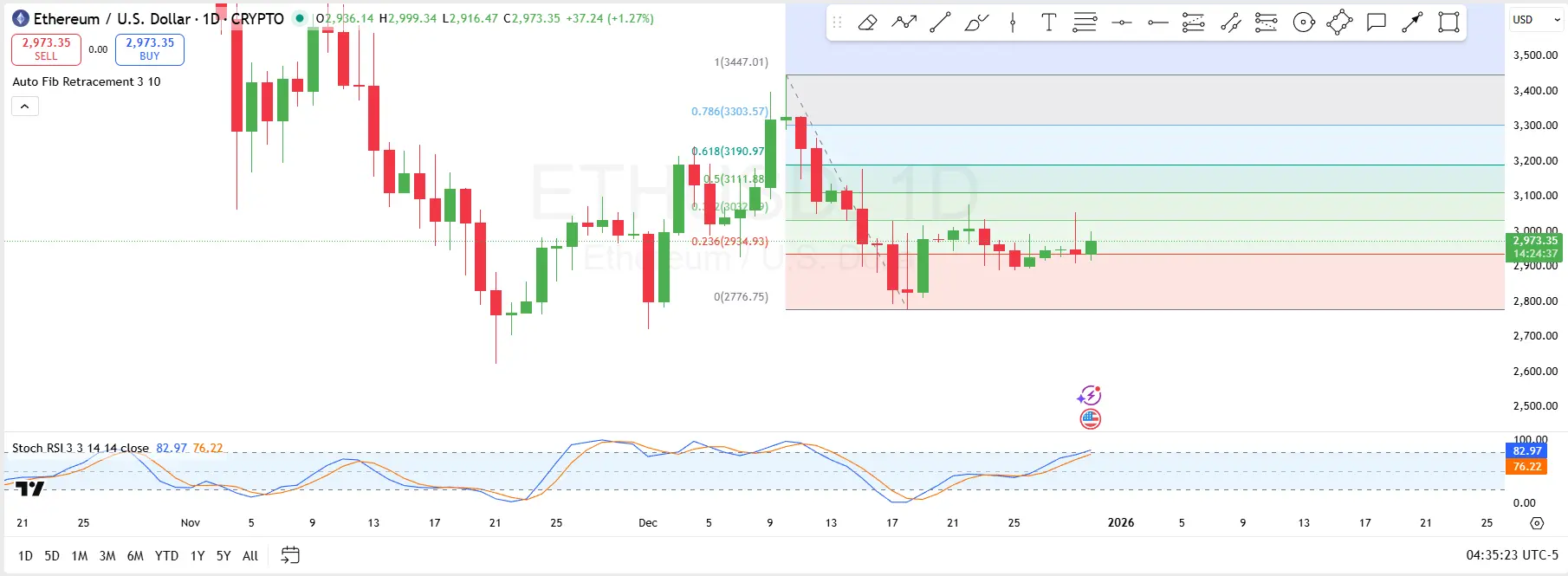This screenshot has width=1568, height=576.
Task: Click the Ethereum / U.S. Dollar title
Action: pyautogui.click(x=112, y=19)
